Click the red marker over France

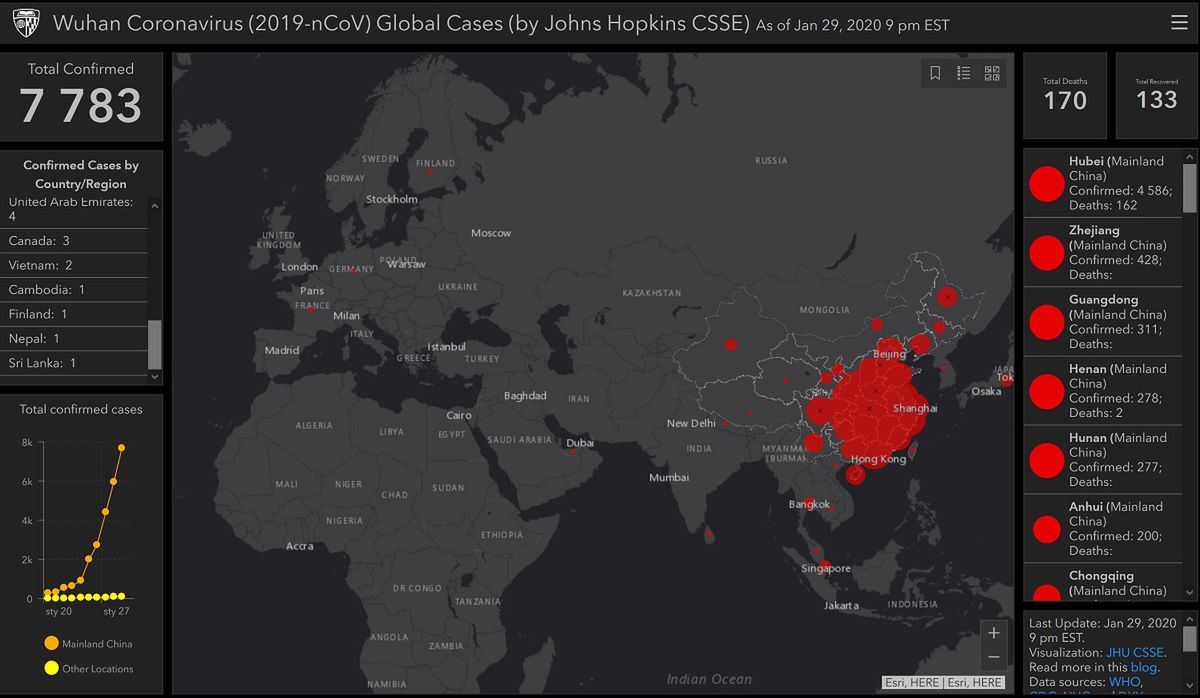click(x=312, y=310)
